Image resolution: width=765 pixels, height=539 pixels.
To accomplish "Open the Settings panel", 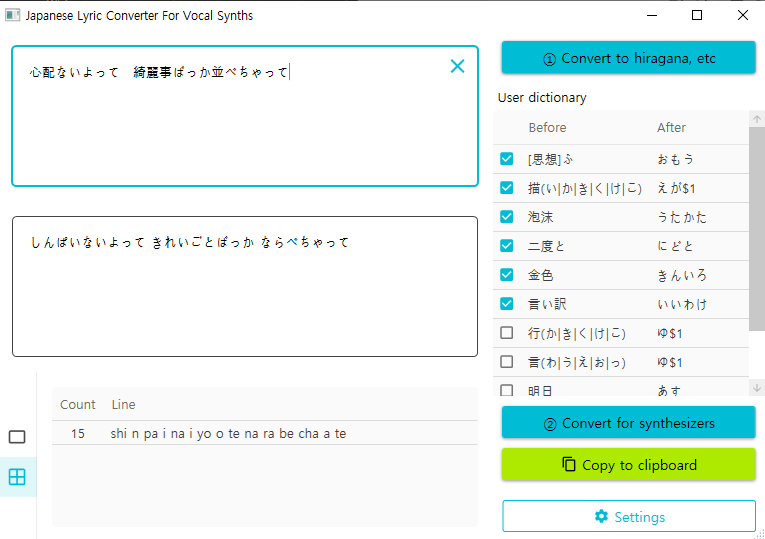I will tap(628, 517).
